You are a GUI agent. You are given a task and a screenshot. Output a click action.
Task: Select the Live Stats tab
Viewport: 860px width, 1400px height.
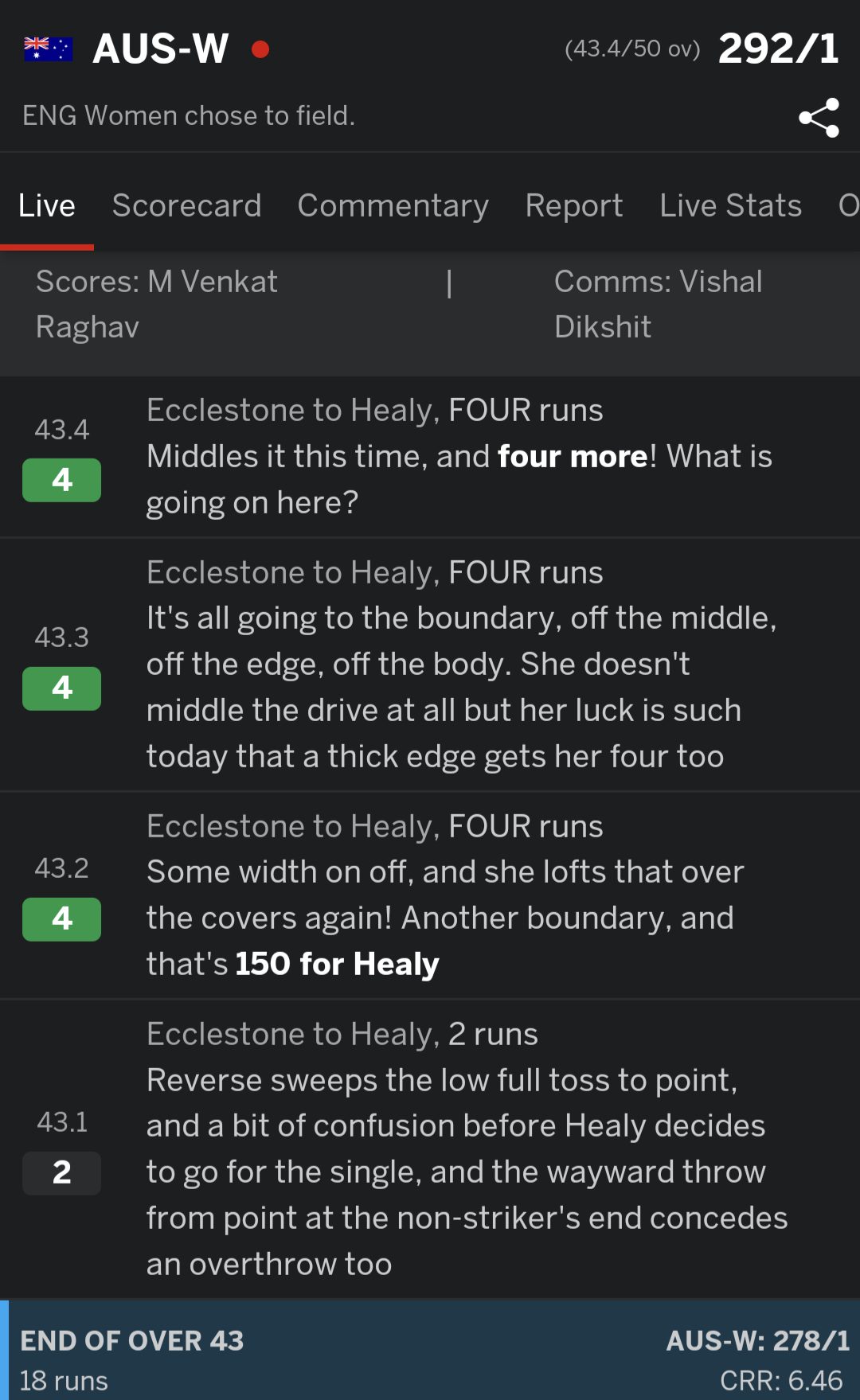[x=730, y=205]
